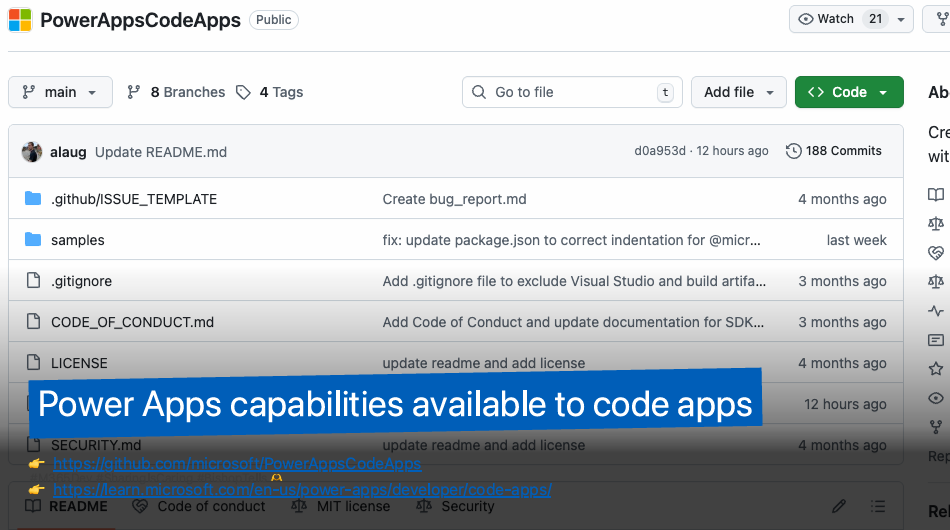
Task: Click the Public visibility badge
Action: [273, 20]
